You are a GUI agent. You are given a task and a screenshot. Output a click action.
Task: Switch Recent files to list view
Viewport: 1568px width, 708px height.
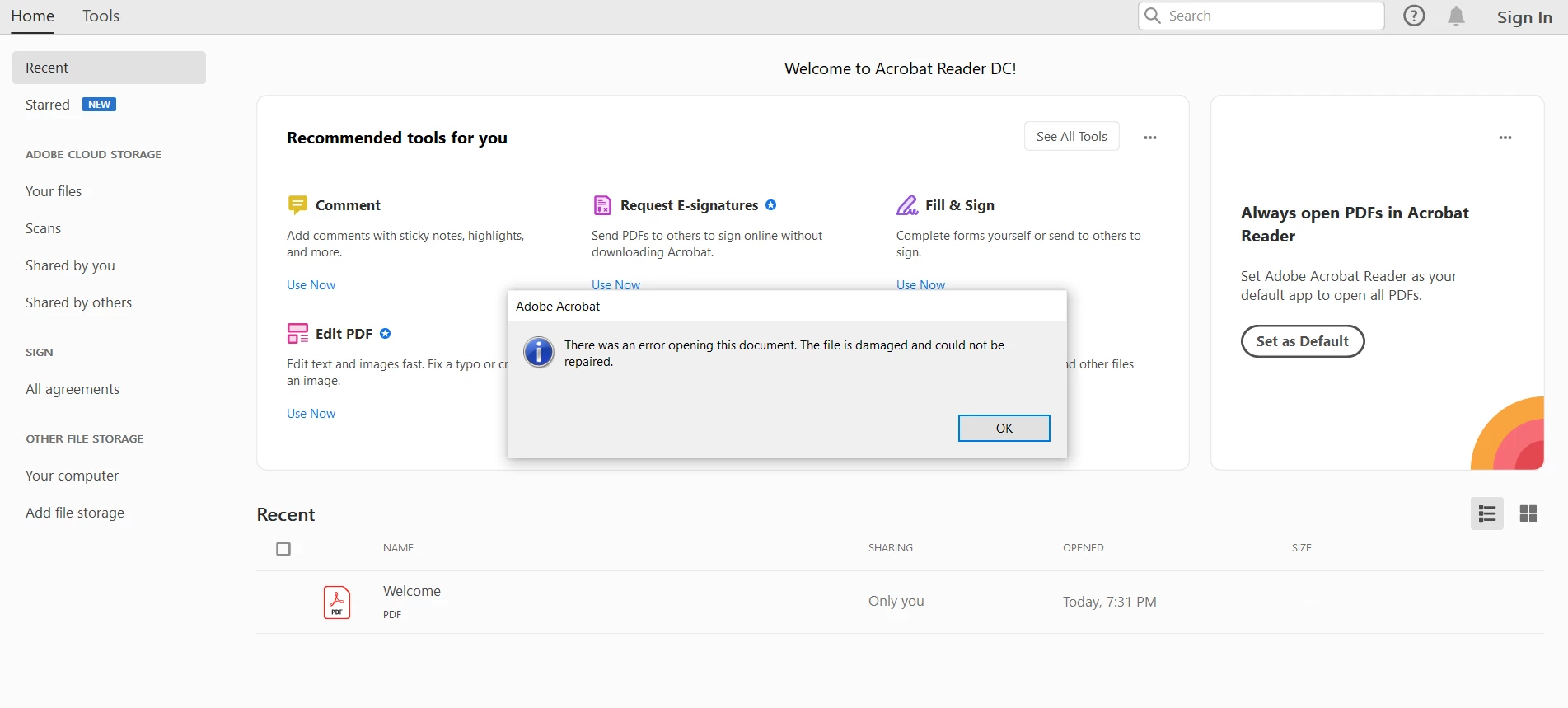tap(1487, 513)
